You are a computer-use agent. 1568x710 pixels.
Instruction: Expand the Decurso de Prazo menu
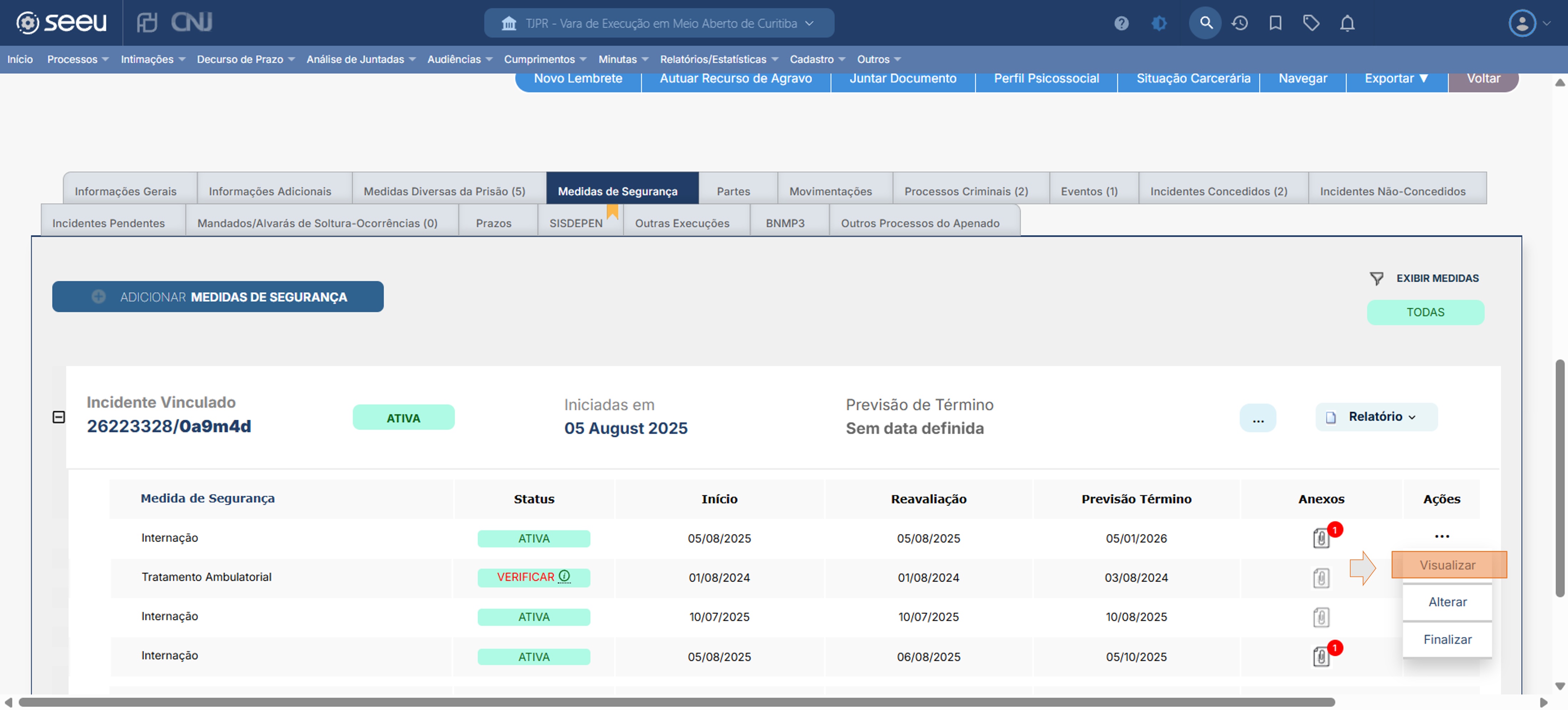(245, 59)
